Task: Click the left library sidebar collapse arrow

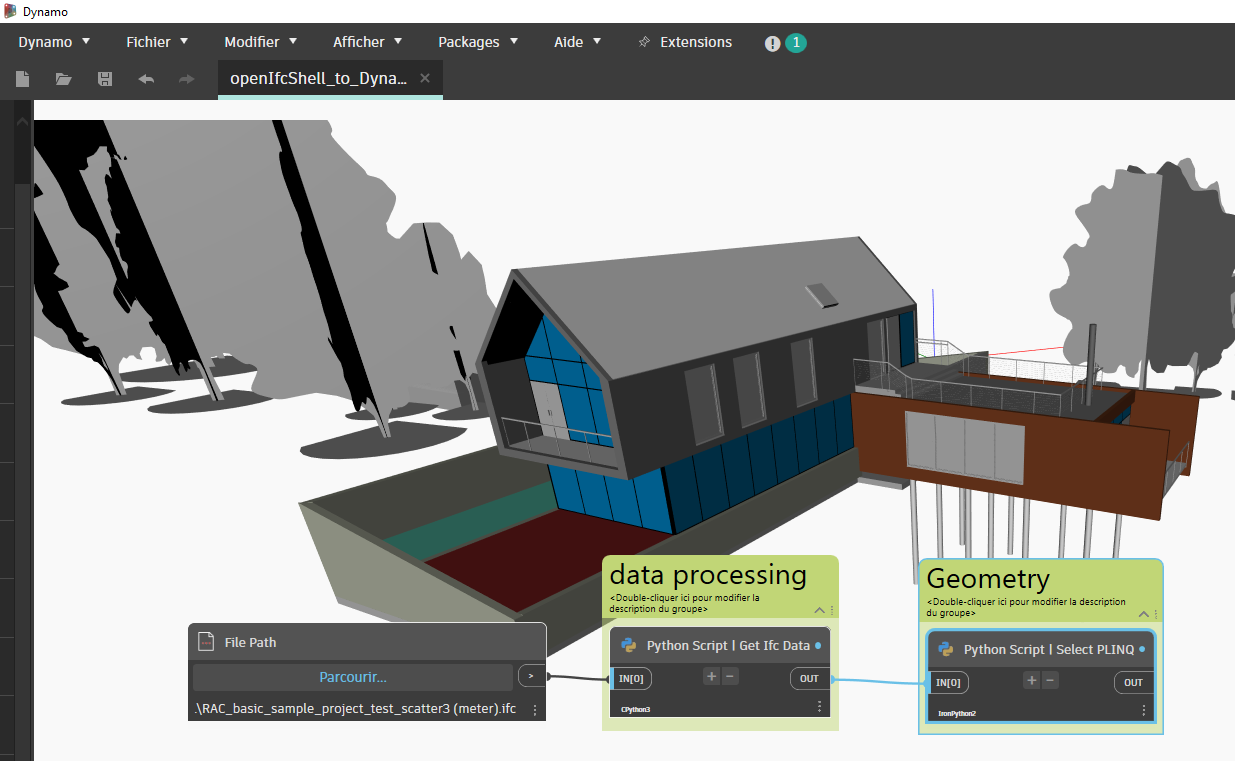Action: (22, 121)
